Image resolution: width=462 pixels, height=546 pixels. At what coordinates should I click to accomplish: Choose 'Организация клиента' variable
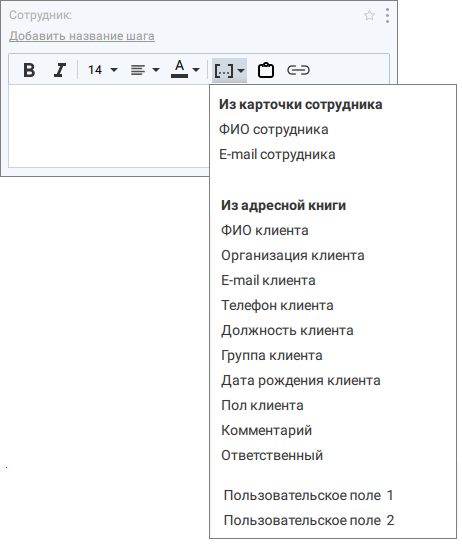(293, 256)
